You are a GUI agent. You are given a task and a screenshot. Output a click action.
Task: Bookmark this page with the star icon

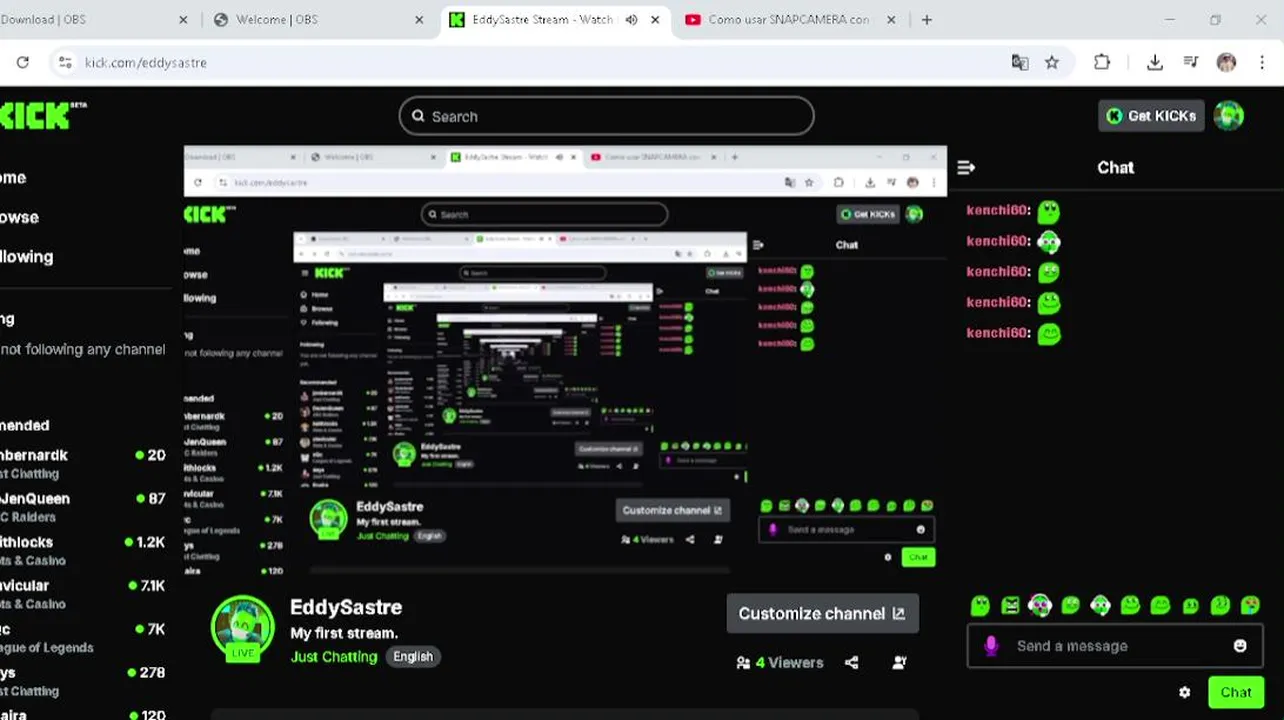tap(1052, 62)
